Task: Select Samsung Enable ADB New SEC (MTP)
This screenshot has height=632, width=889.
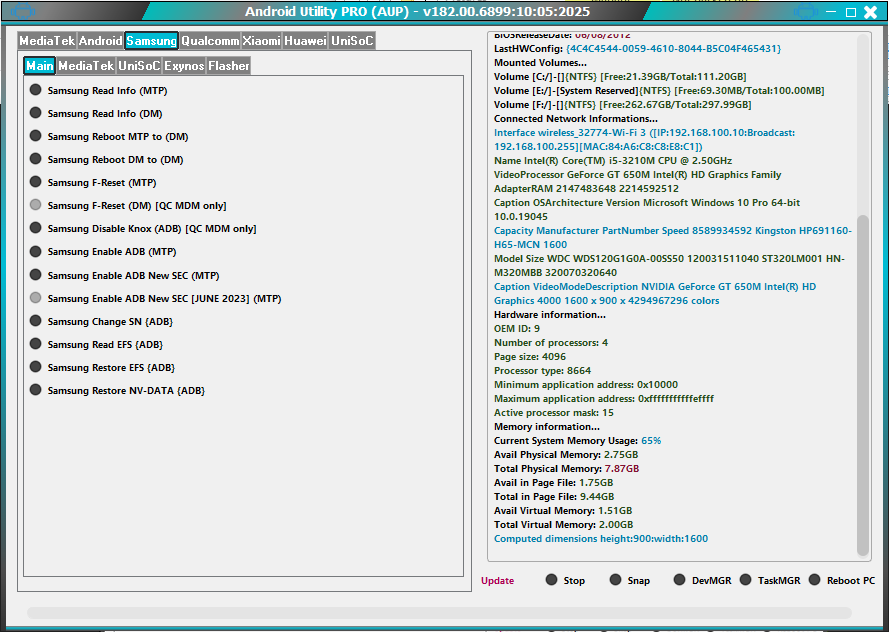Action: click(x=36, y=275)
